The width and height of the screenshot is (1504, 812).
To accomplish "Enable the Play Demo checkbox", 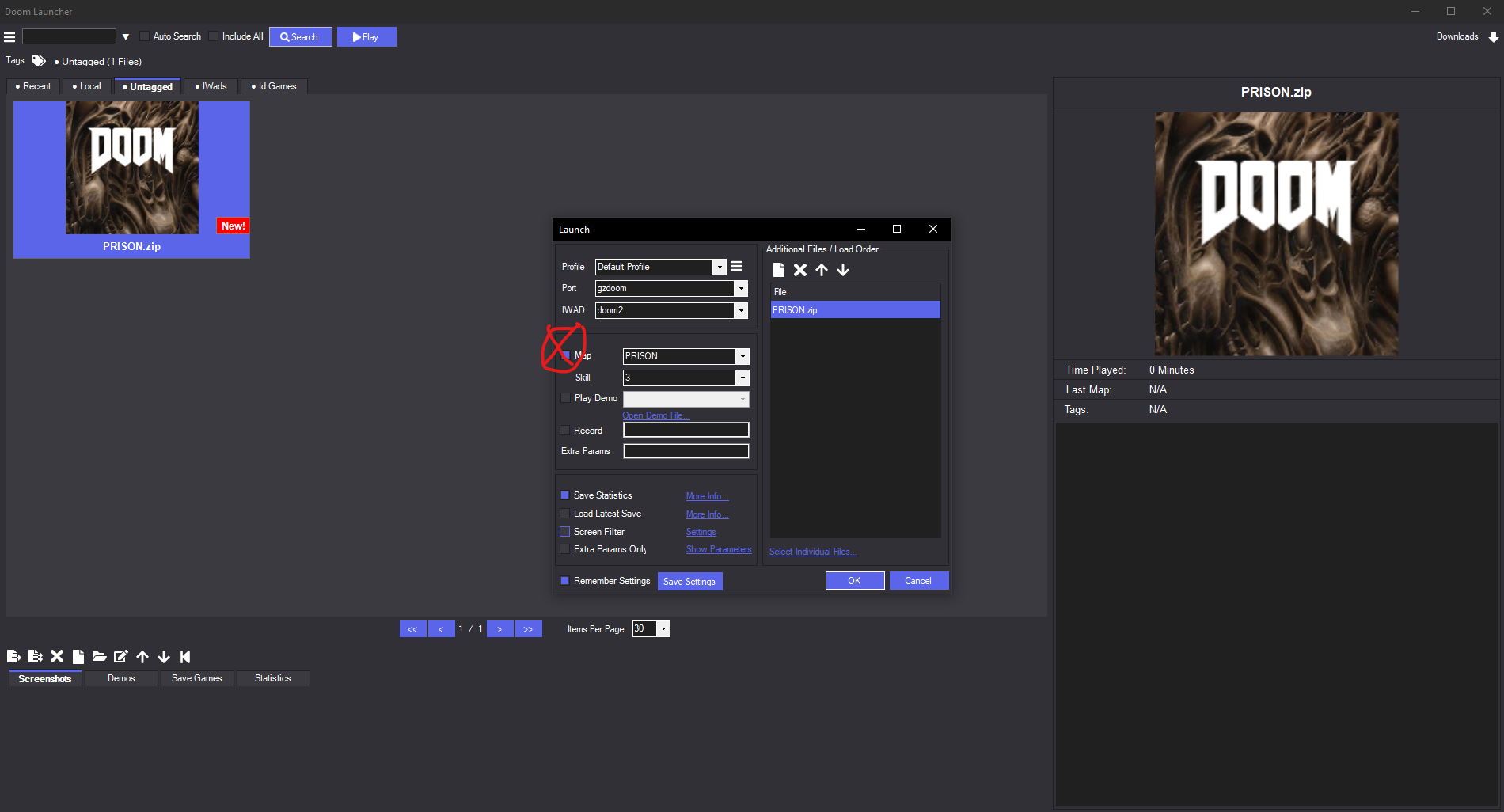I will (x=565, y=398).
